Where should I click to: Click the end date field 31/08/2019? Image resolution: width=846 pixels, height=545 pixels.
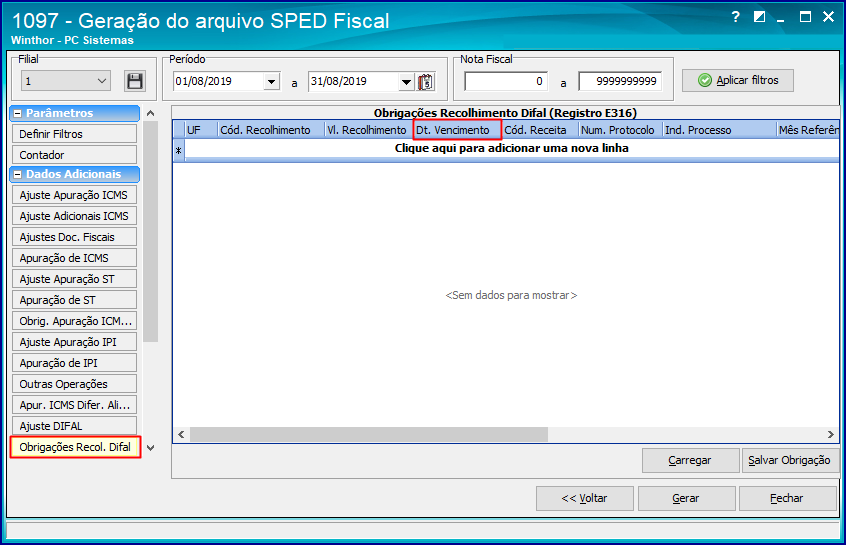pos(353,82)
